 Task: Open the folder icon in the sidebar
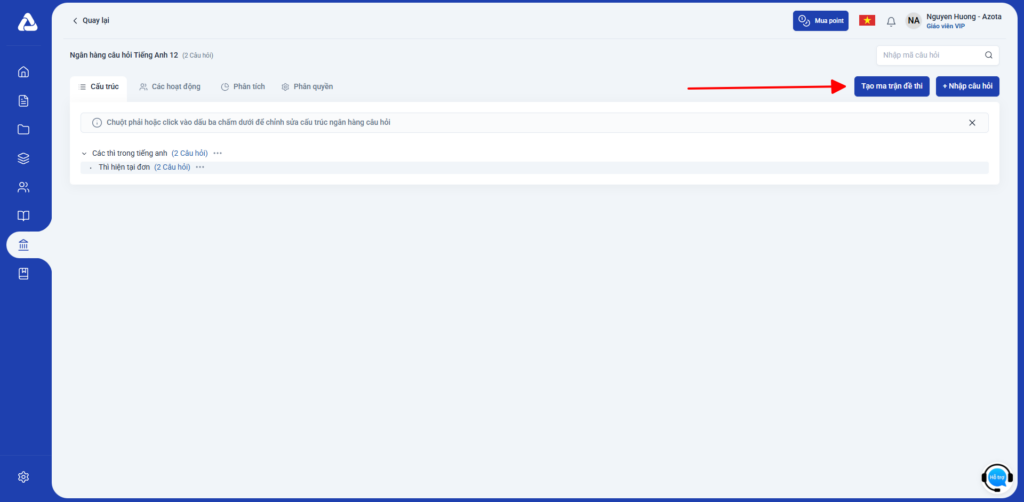(x=24, y=129)
